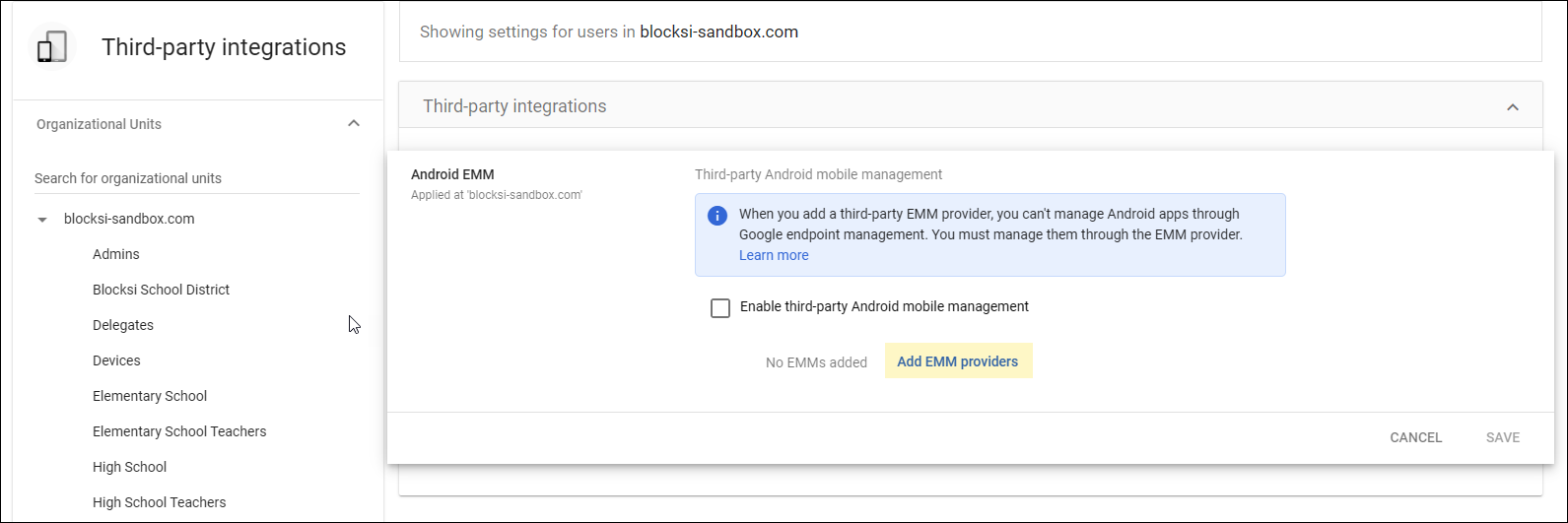Collapse the Organizational Units section
Screen dimensions: 1568x523
pos(354,124)
